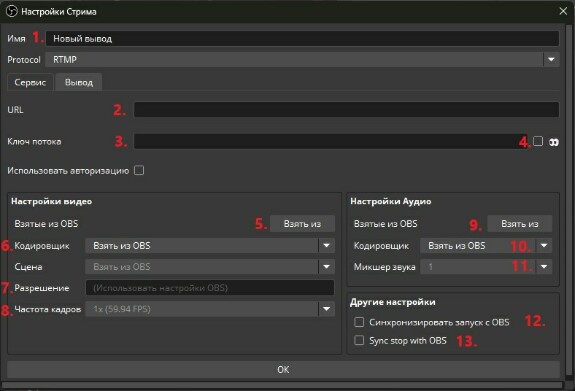The image size is (575, 391).
Task: Open the video Кодировщик dropdown
Action: 210,246
